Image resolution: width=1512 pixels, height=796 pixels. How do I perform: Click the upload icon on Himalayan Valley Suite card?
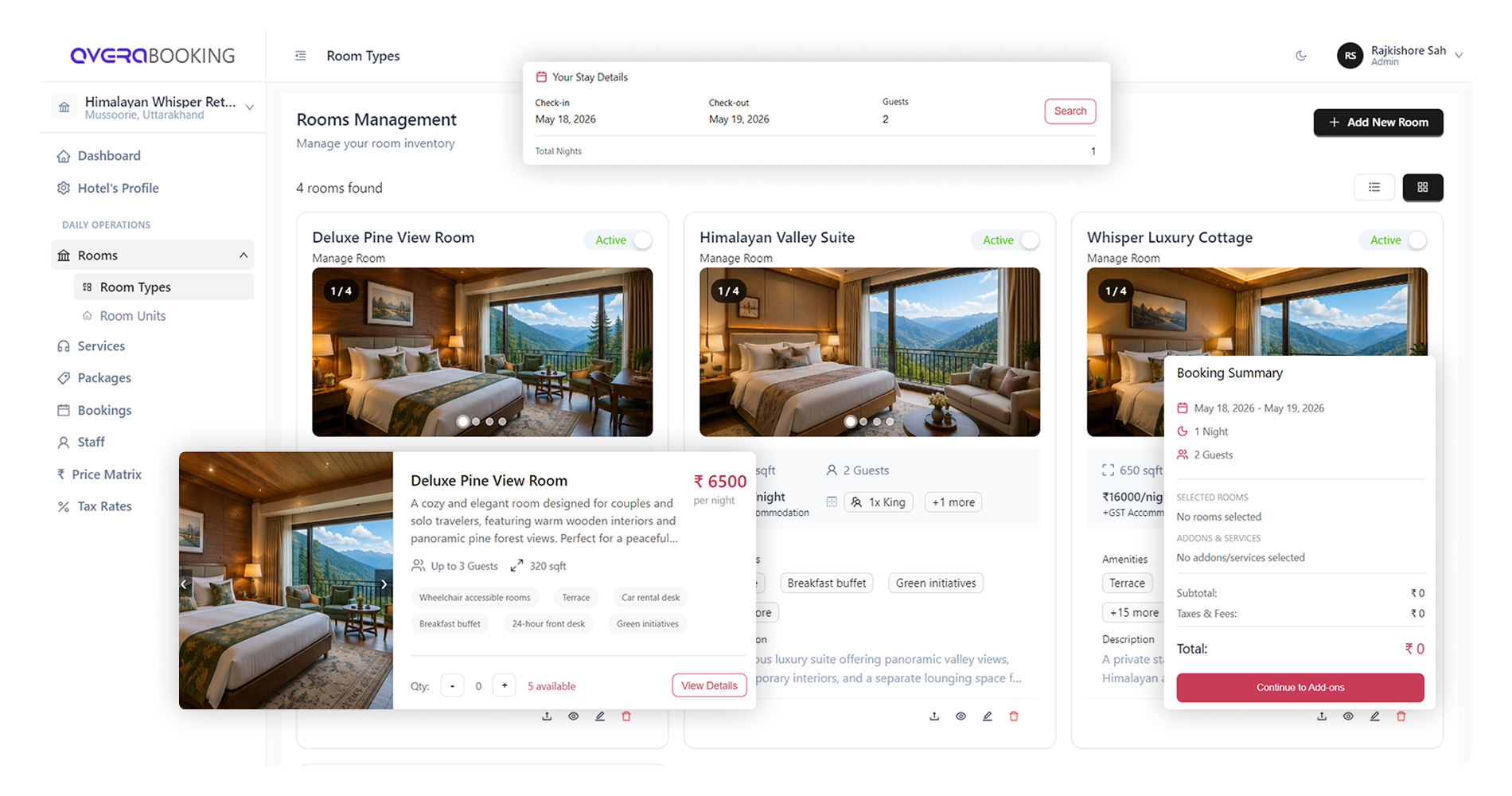point(934,716)
